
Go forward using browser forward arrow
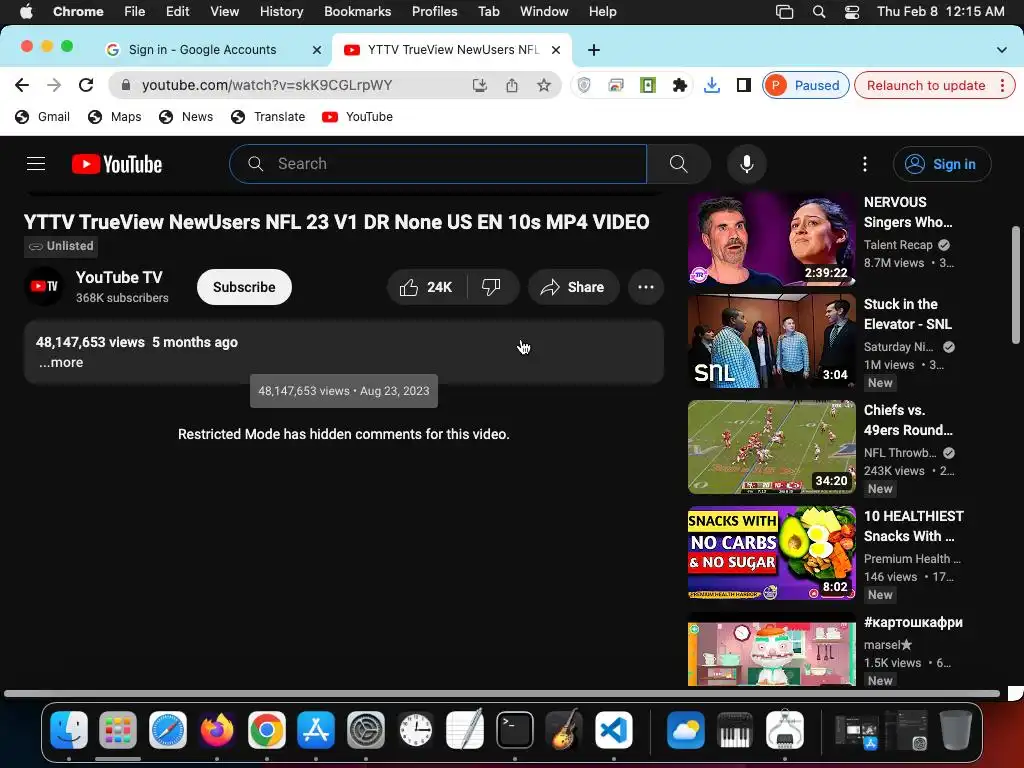point(54,85)
